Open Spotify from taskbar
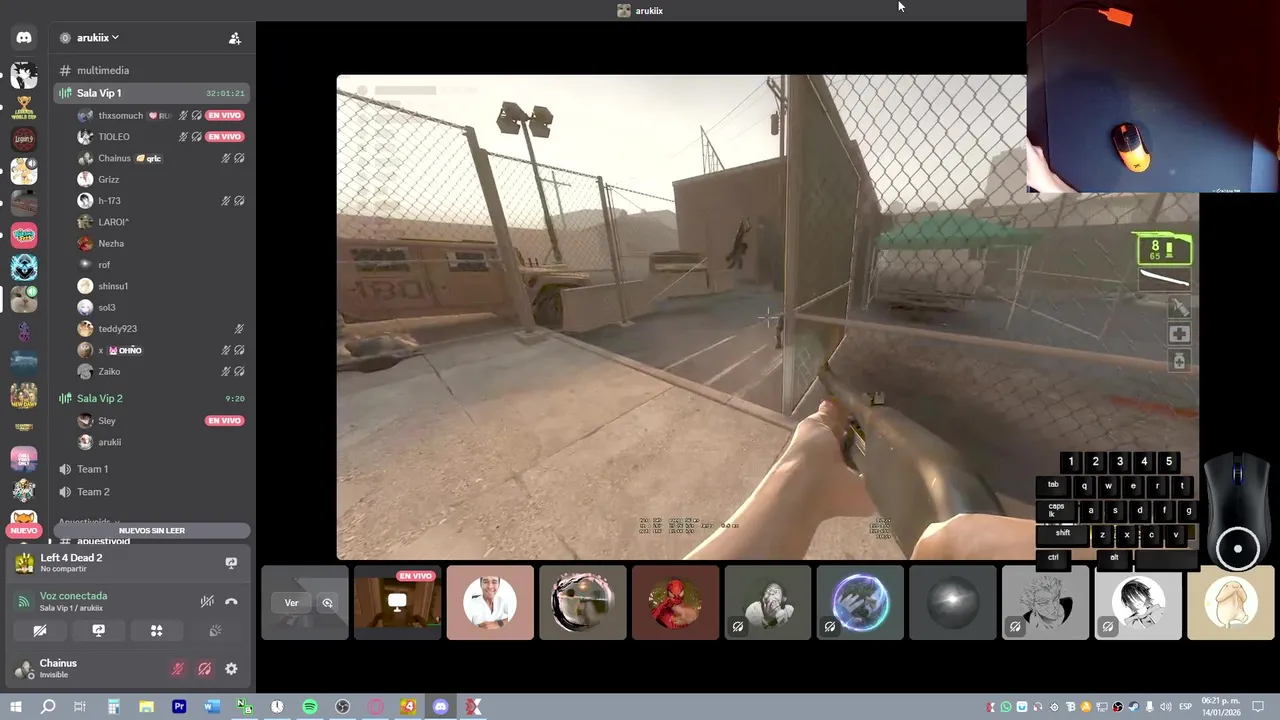The width and height of the screenshot is (1280, 720). 310,707
